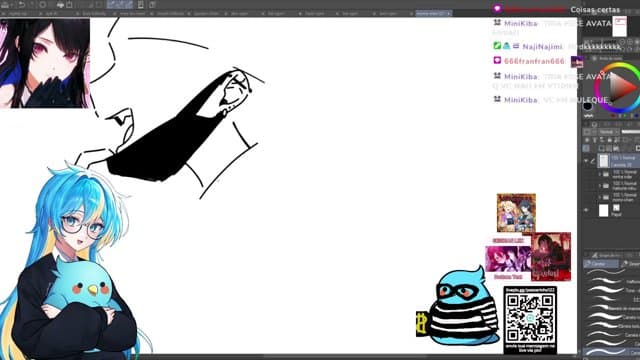
Task: Expand the third layer folder above Paper
Action: click(600, 198)
